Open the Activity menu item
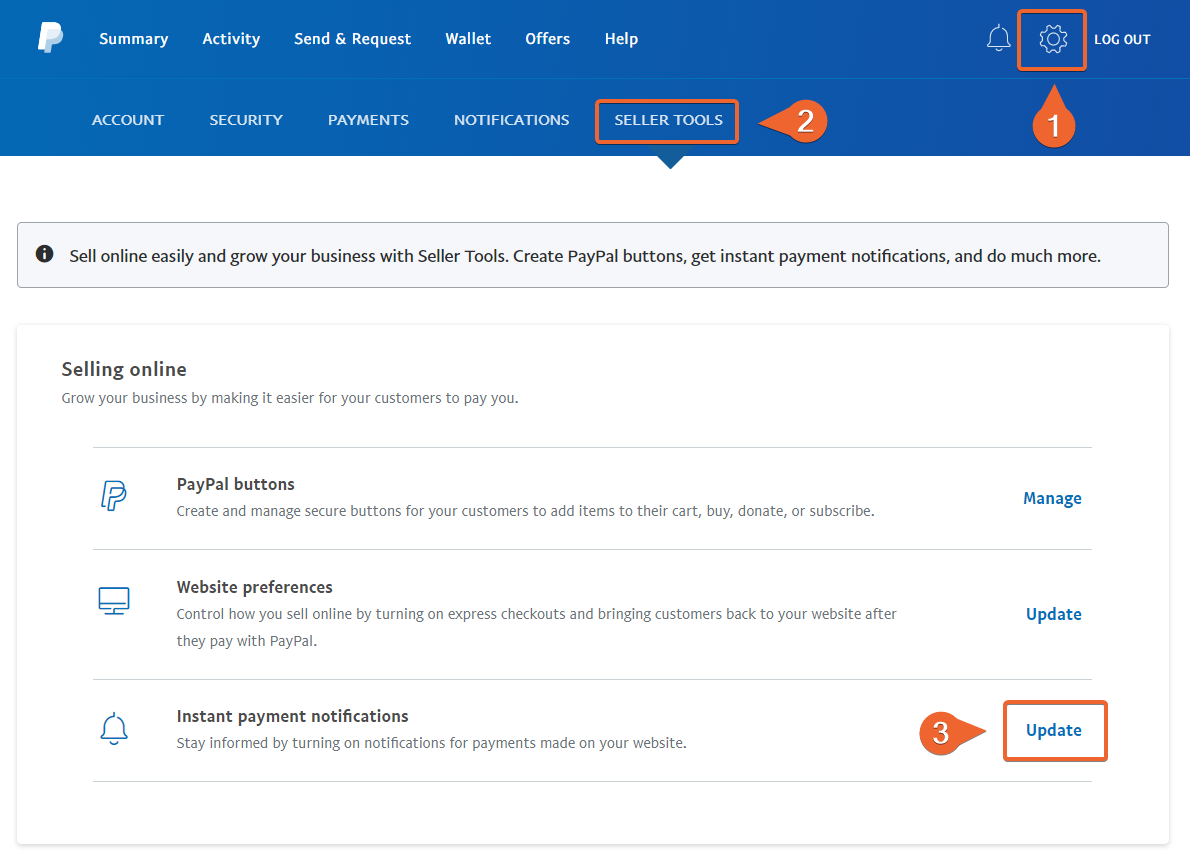The image size is (1190, 860). 231,39
